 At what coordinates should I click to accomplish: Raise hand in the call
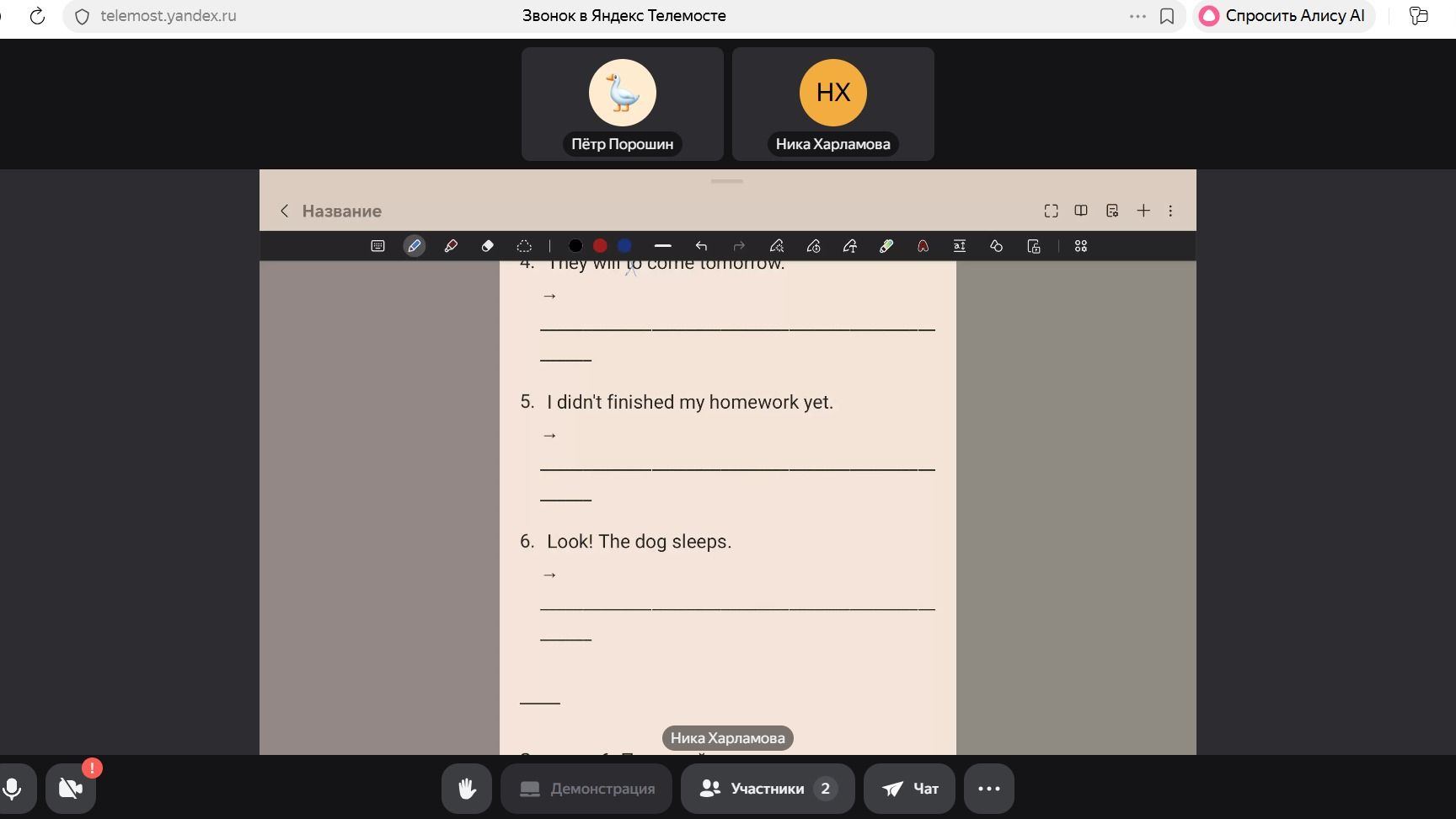pyautogui.click(x=467, y=789)
